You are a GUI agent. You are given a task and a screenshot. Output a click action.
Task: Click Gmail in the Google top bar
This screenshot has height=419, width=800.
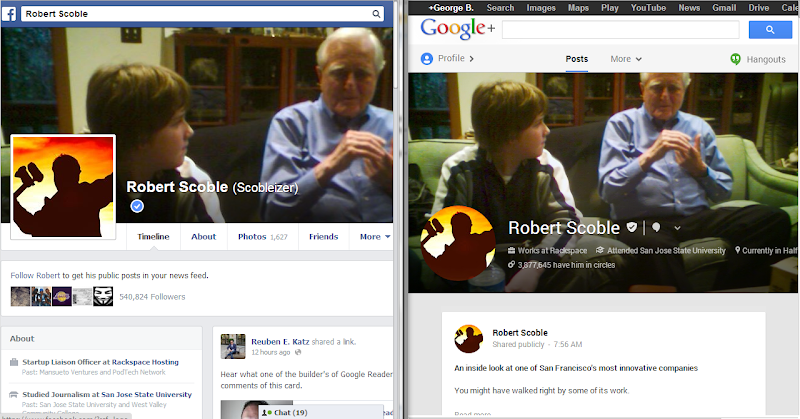point(724,8)
